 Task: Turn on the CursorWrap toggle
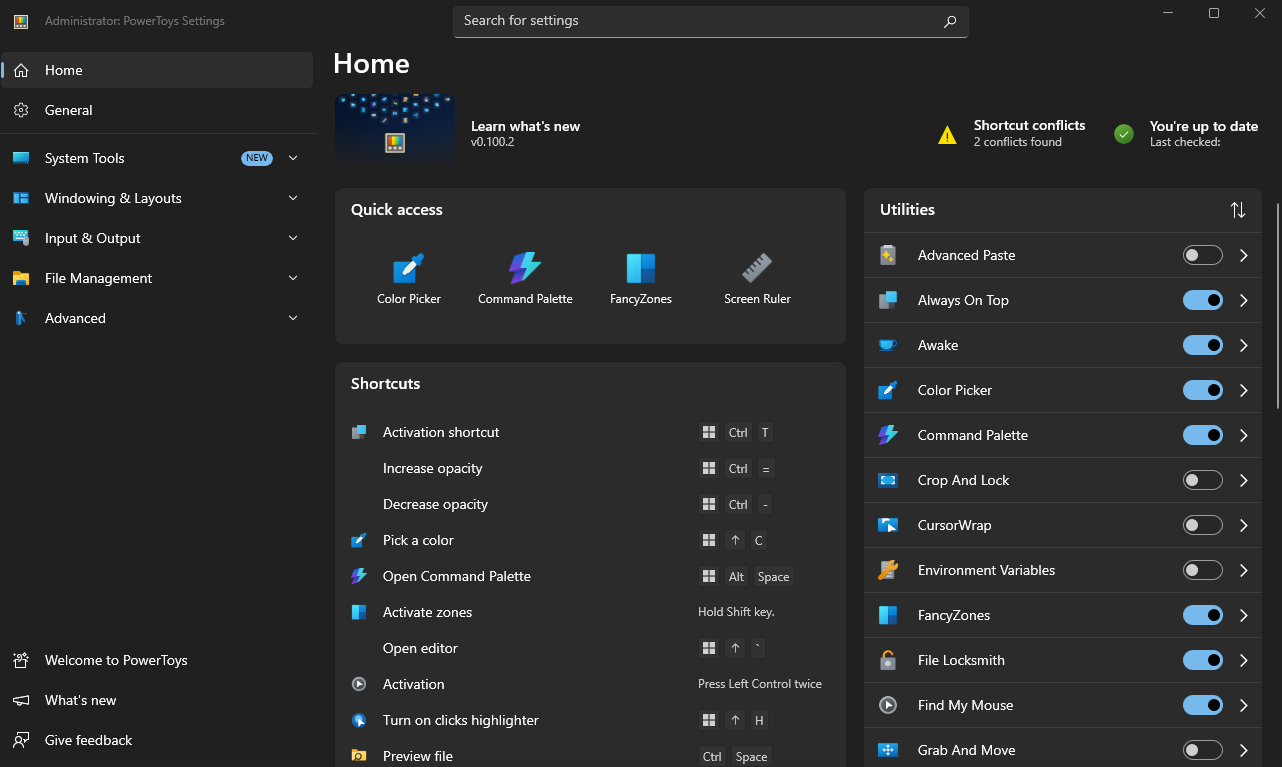(x=1203, y=525)
